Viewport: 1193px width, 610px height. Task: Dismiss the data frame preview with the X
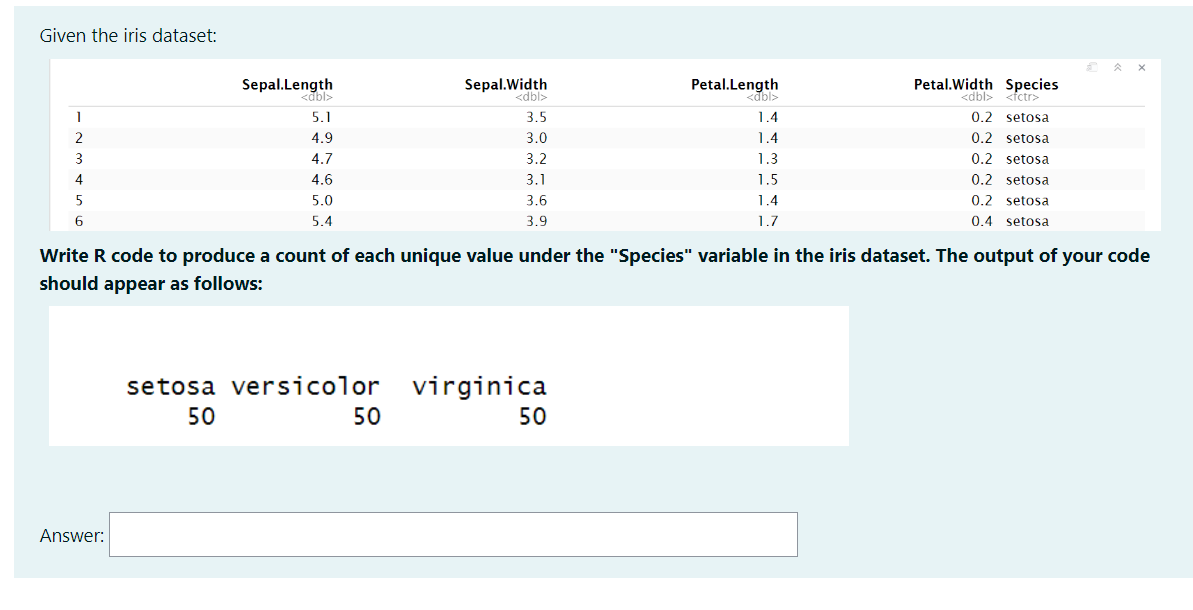coord(1141,67)
